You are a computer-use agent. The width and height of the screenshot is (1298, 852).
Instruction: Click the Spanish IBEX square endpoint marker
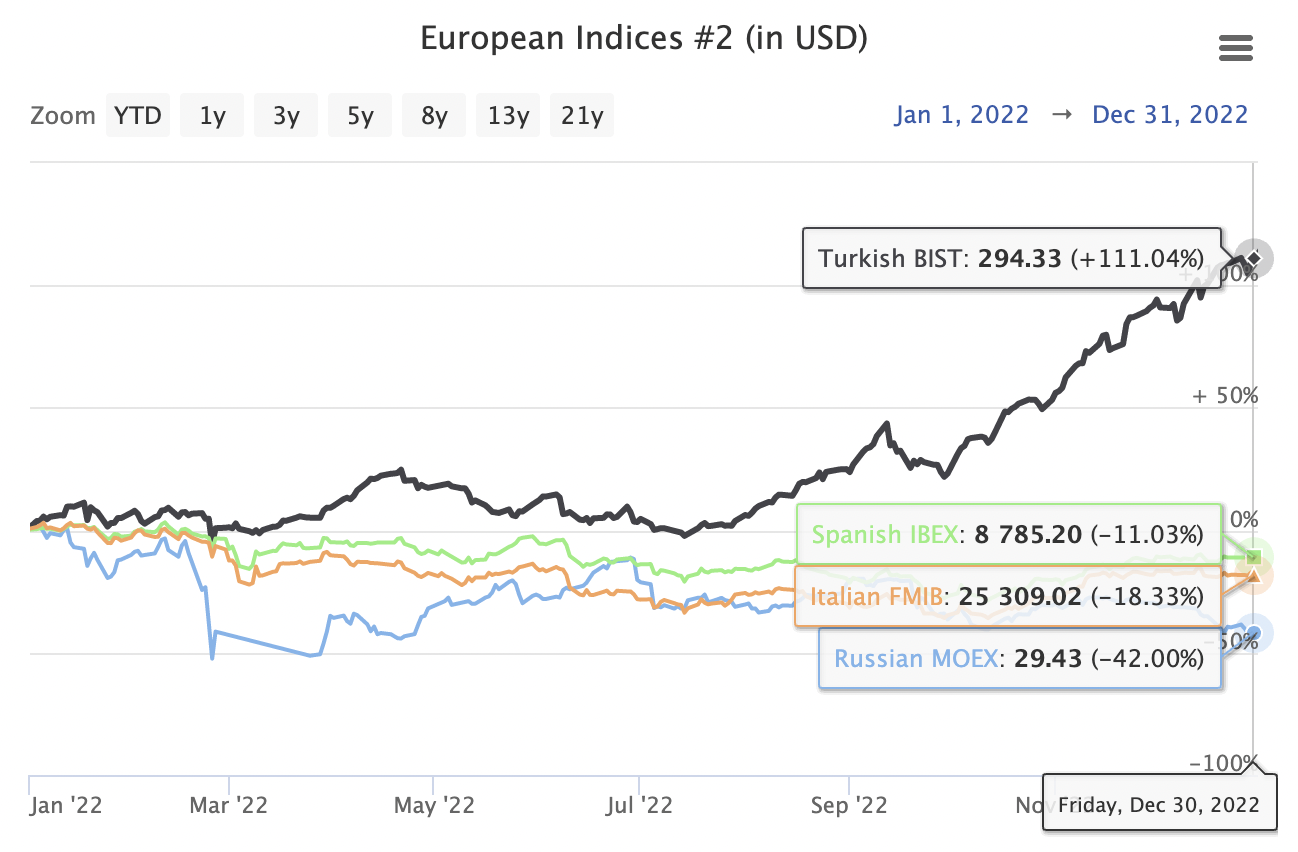coord(1254,557)
